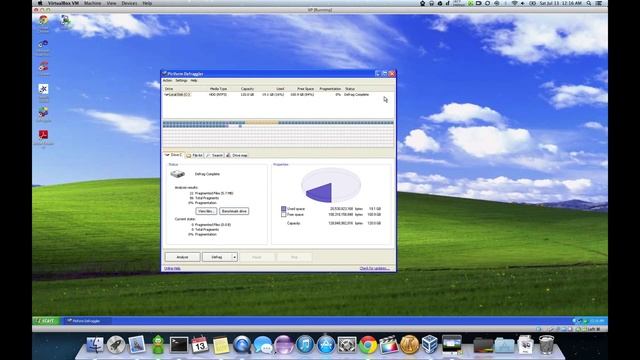The image size is (640, 360).
Task: Open the Apple menu
Action: (x=40, y=3)
